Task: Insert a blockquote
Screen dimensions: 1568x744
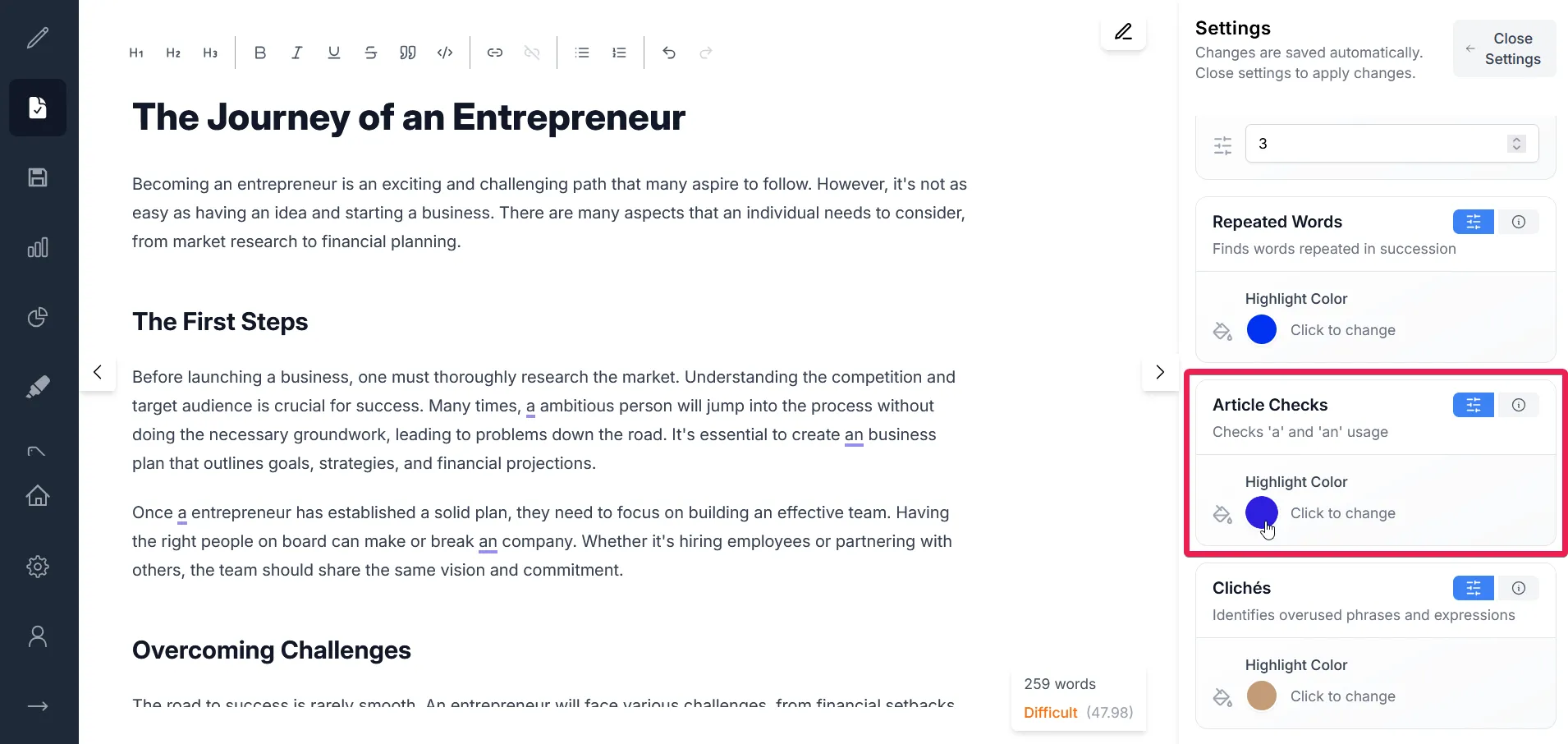Action: tap(408, 53)
